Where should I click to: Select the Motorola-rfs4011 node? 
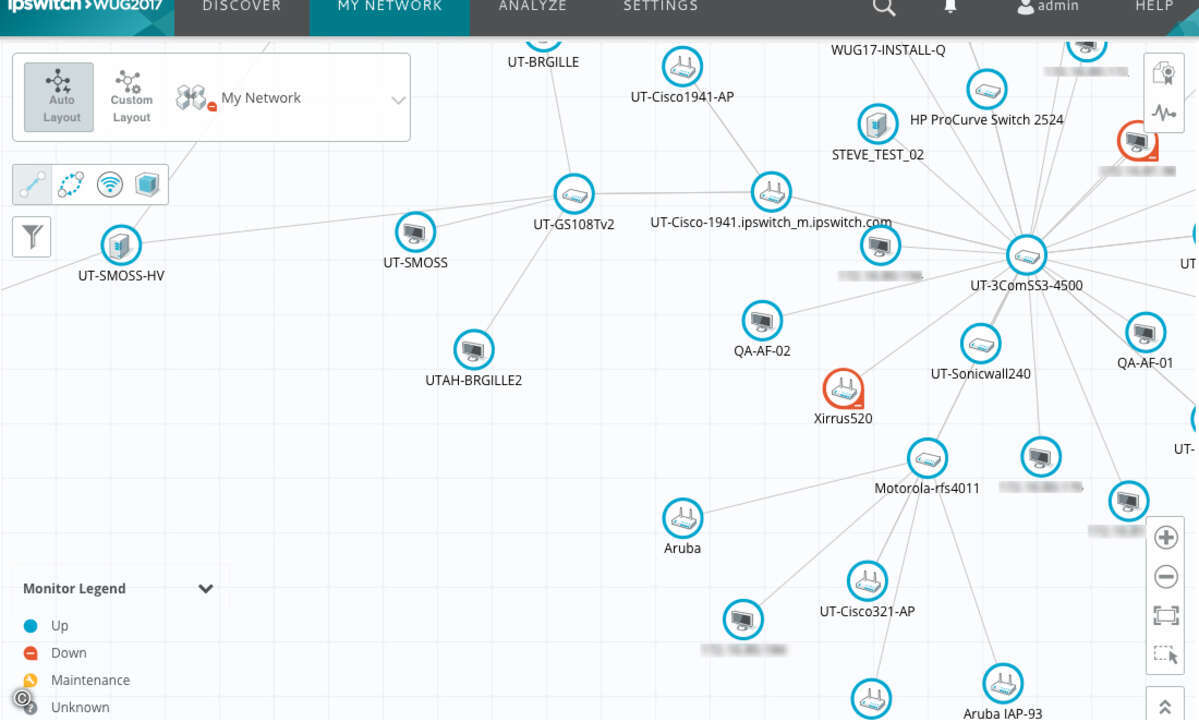[927, 459]
